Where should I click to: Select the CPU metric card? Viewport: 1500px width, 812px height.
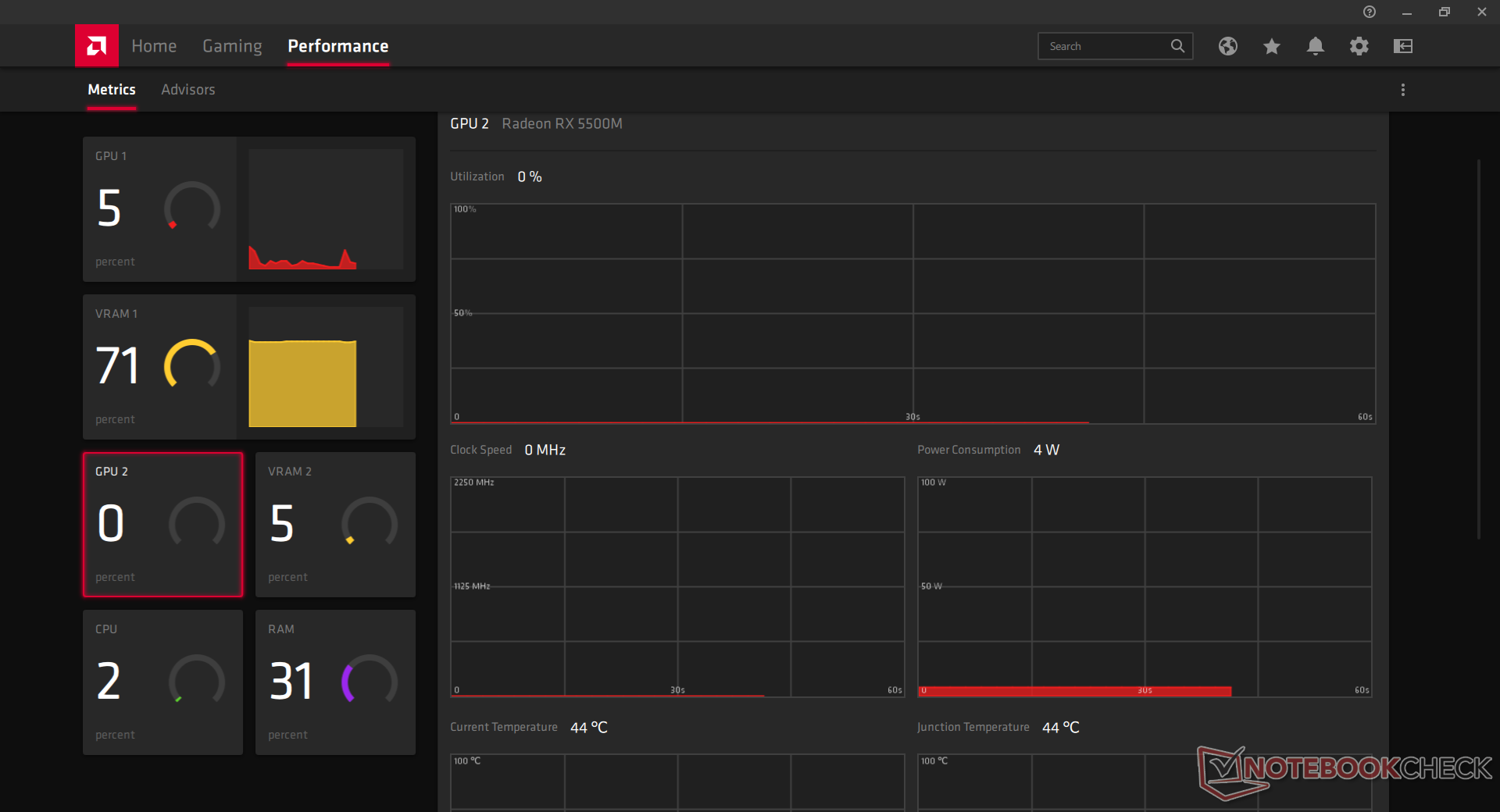point(163,682)
